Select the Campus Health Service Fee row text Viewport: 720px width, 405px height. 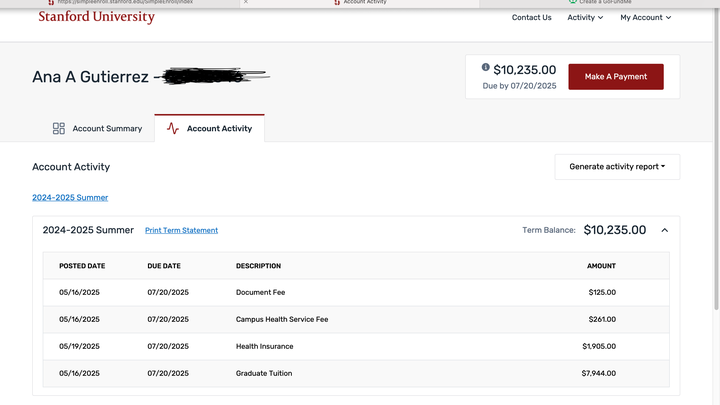(282, 320)
